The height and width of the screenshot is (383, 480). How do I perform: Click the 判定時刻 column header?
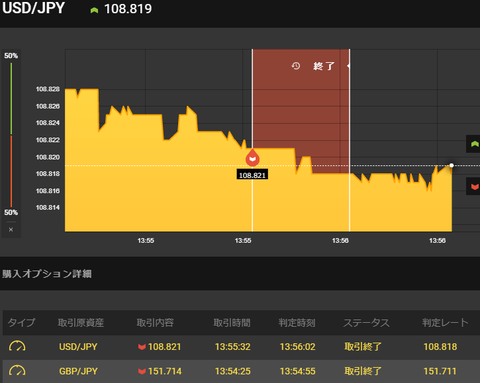[x=297, y=322]
